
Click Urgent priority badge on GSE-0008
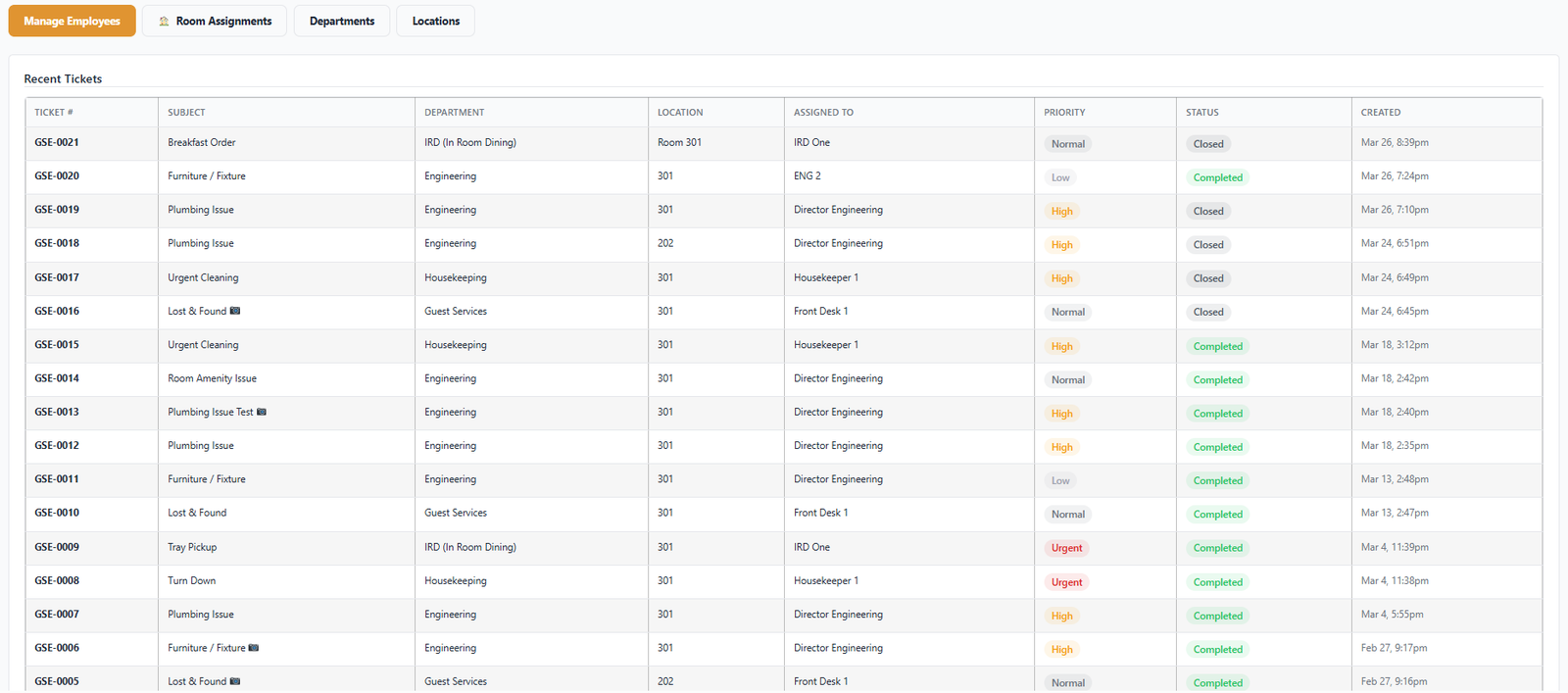click(x=1066, y=582)
